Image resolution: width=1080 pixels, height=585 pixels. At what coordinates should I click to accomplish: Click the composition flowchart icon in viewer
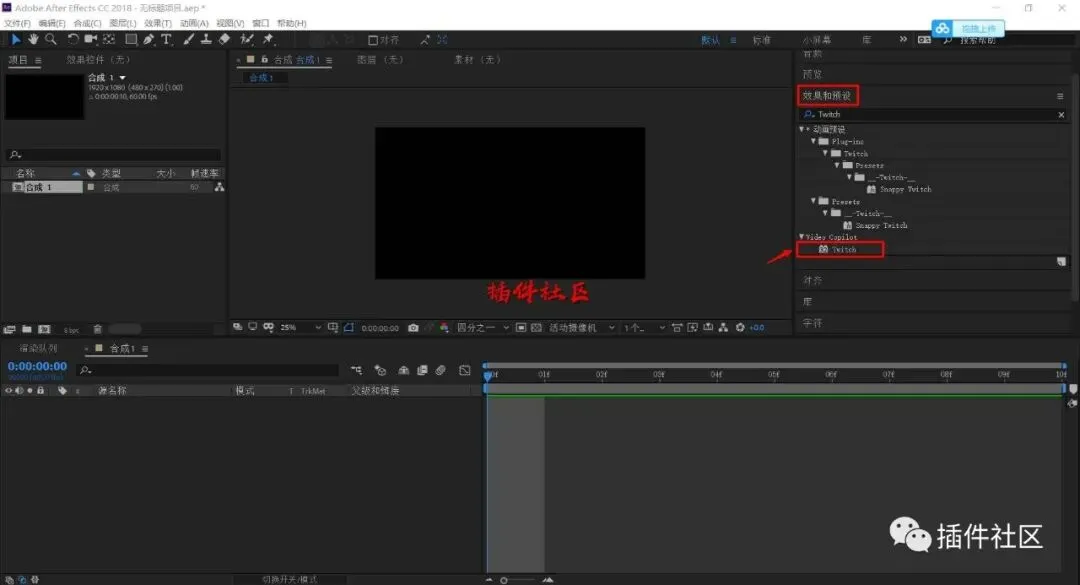pos(723,328)
